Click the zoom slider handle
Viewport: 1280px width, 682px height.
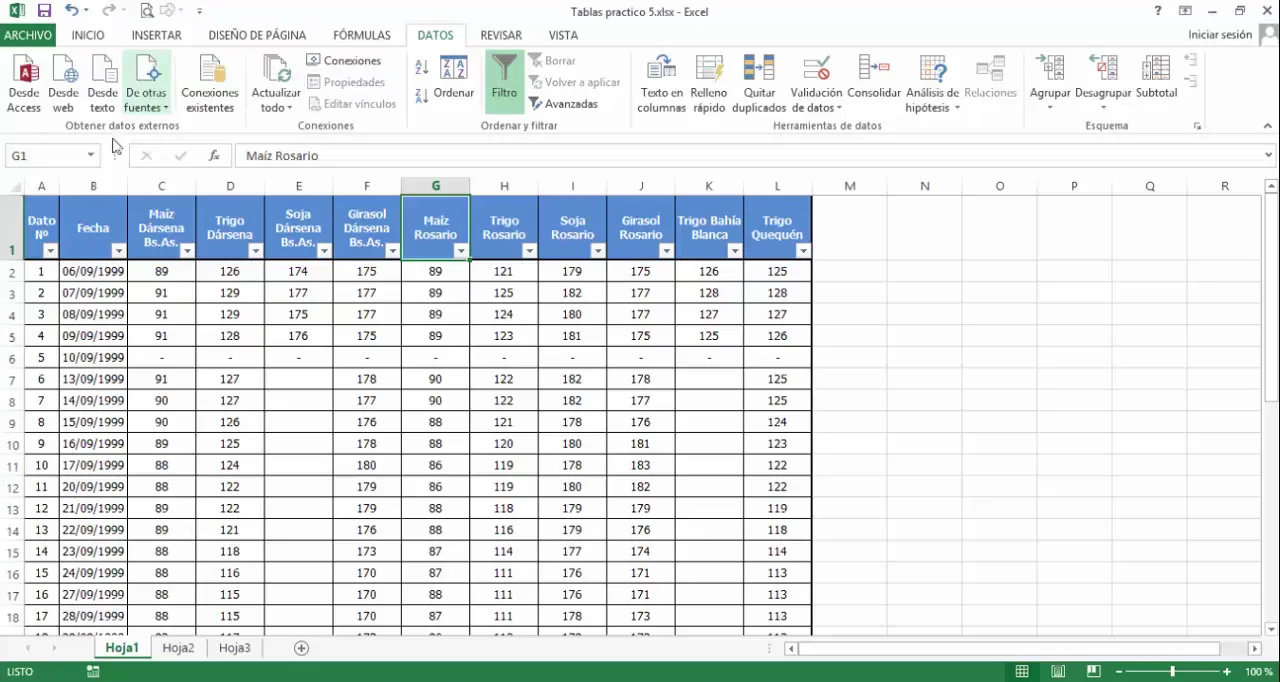(x=1173, y=672)
